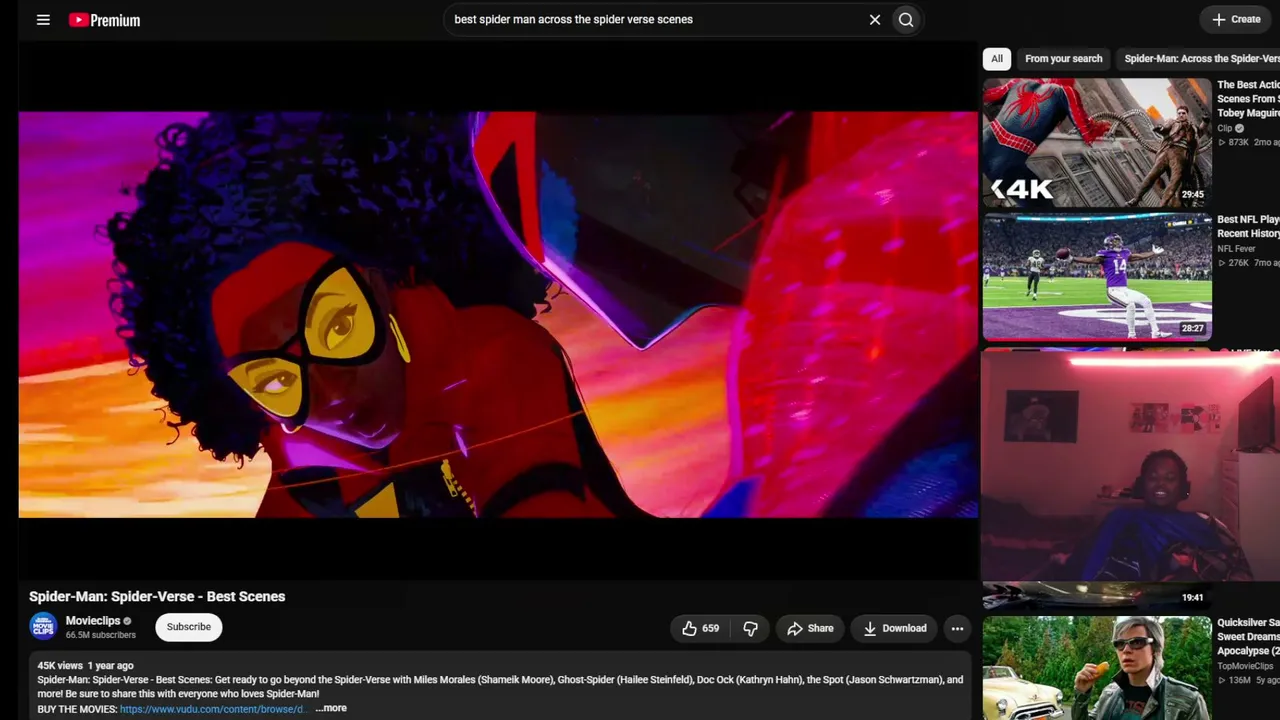This screenshot has height=720, width=1280.
Task: Click the 29:45 duration badge
Action: (1192, 195)
